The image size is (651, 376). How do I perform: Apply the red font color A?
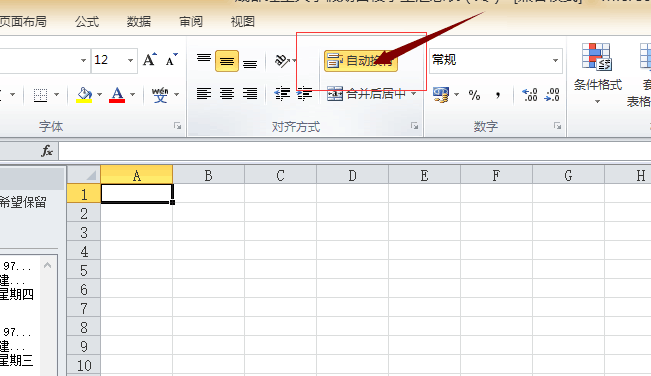pyautogui.click(x=117, y=95)
